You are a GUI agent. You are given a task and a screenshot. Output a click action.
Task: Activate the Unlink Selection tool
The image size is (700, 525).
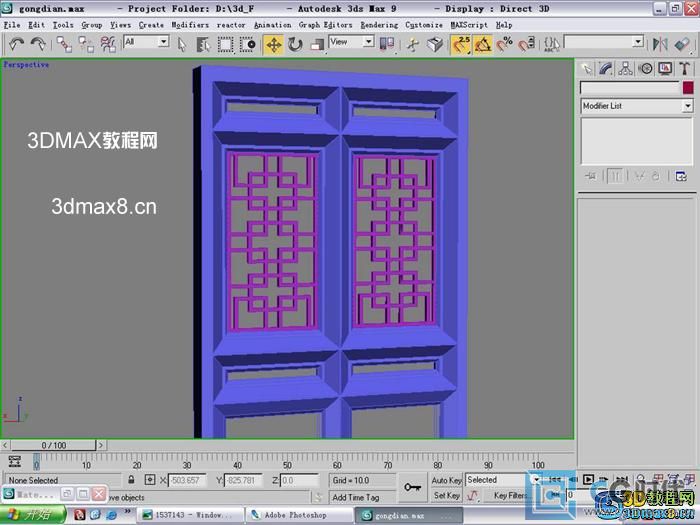point(86,44)
